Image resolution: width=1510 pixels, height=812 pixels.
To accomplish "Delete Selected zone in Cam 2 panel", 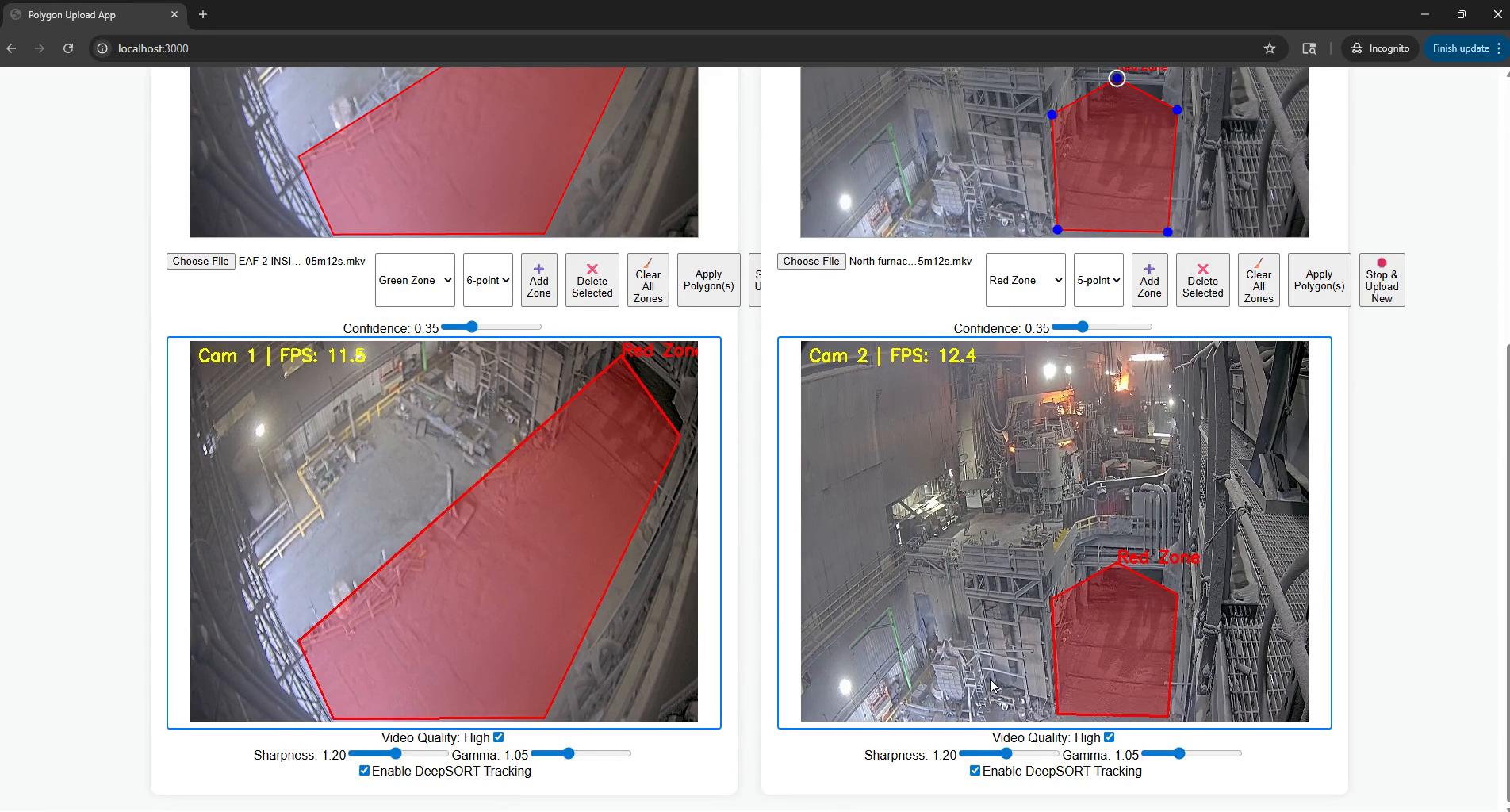I will (x=1203, y=280).
